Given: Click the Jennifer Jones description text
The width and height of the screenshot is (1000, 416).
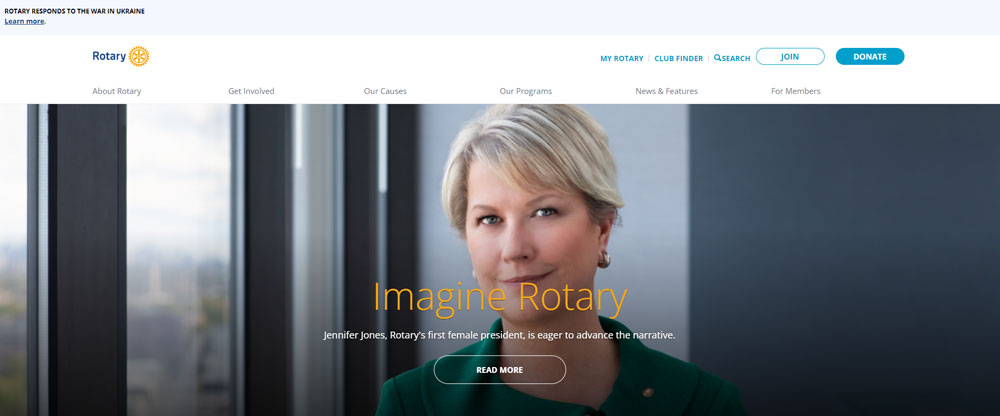Looking at the screenshot, I should [499, 335].
